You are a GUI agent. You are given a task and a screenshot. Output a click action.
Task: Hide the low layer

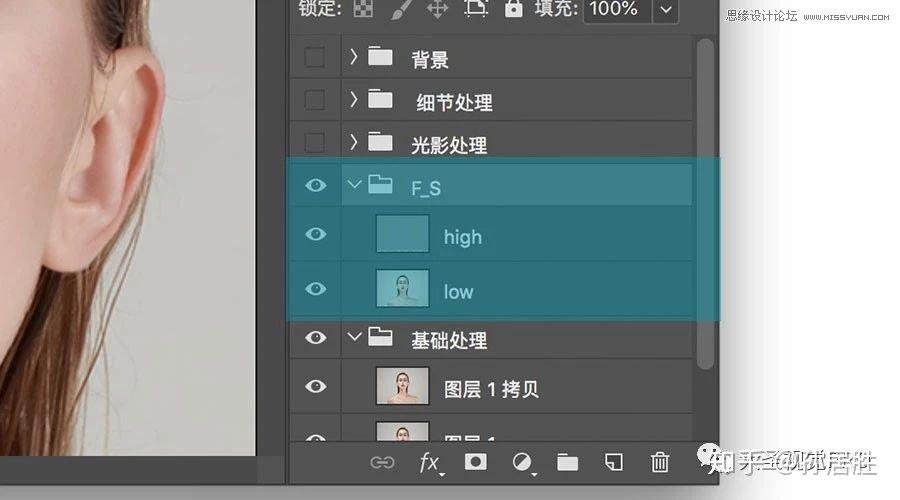pos(316,289)
